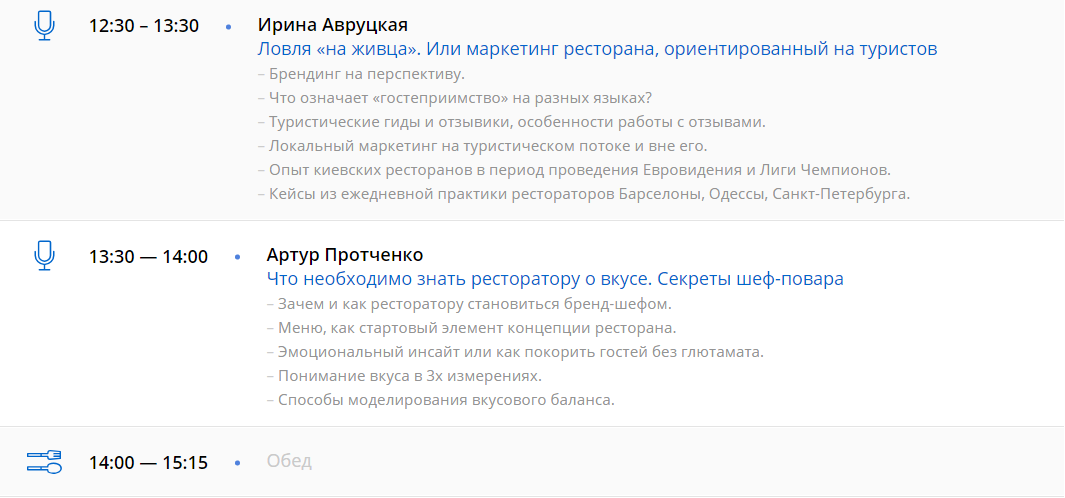Click the line «Меню, как стартовый элемент концепции»
1065x498 pixels.
click(472, 328)
